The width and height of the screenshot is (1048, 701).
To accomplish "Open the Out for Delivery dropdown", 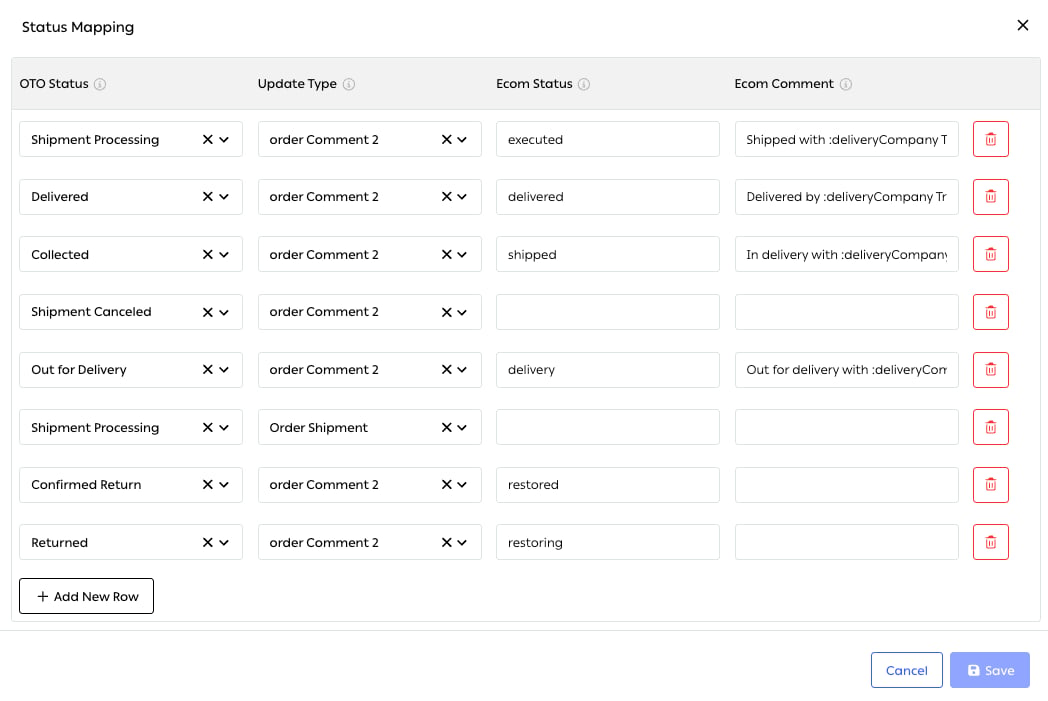I will tap(224, 370).
